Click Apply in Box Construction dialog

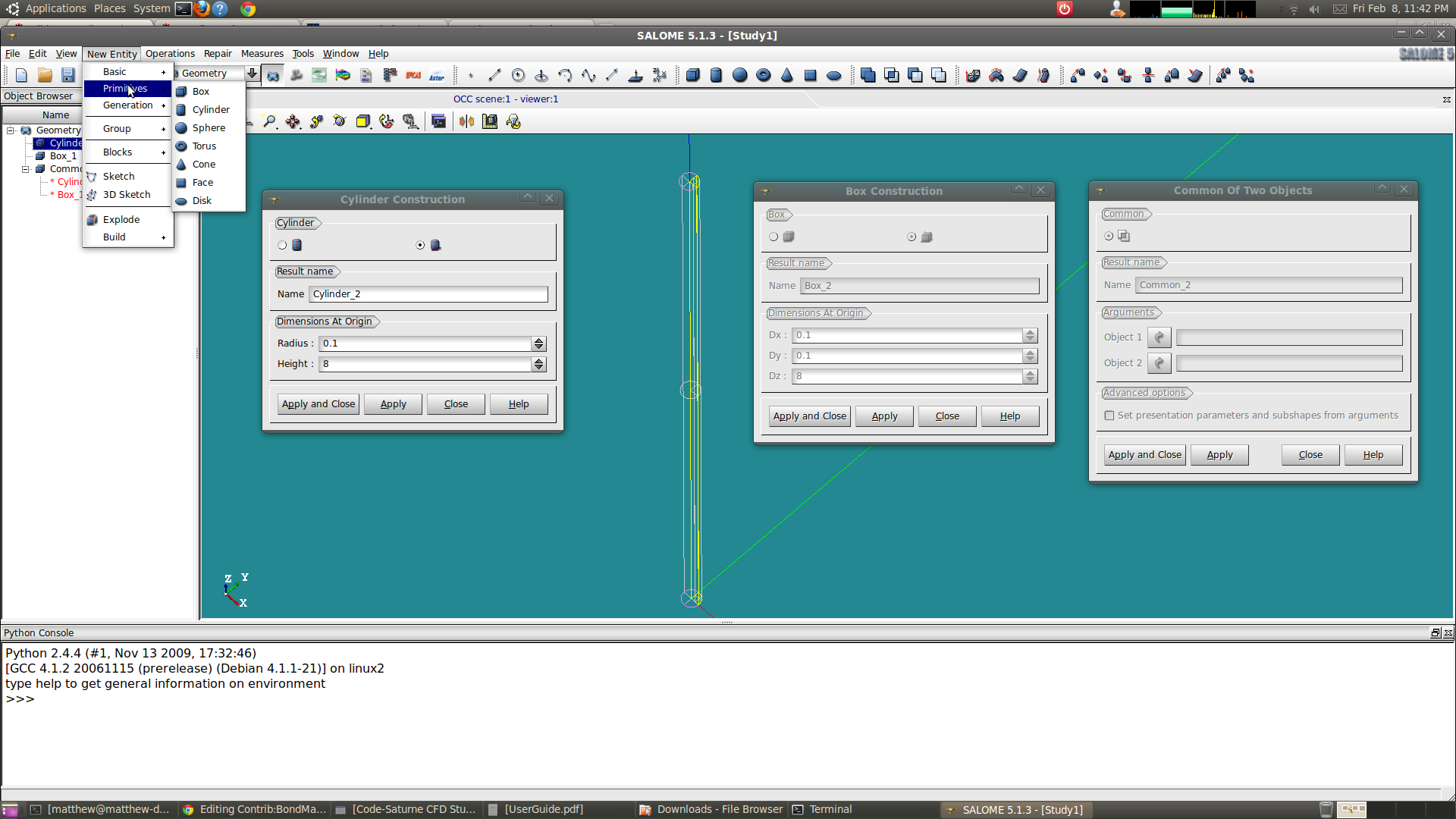click(884, 416)
